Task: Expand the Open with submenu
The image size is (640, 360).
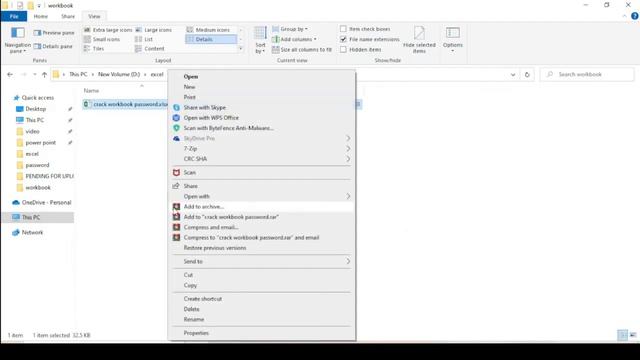Action: pos(261,196)
